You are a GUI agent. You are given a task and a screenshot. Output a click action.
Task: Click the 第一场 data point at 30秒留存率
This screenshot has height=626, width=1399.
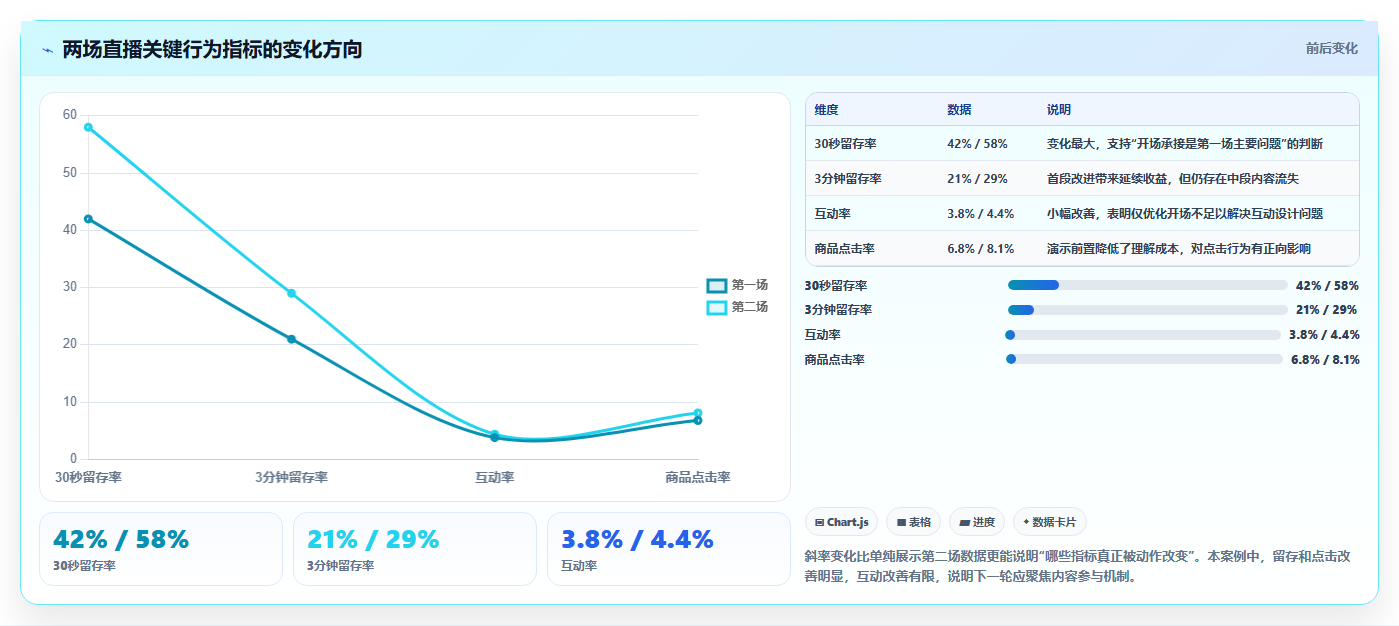tap(88, 219)
